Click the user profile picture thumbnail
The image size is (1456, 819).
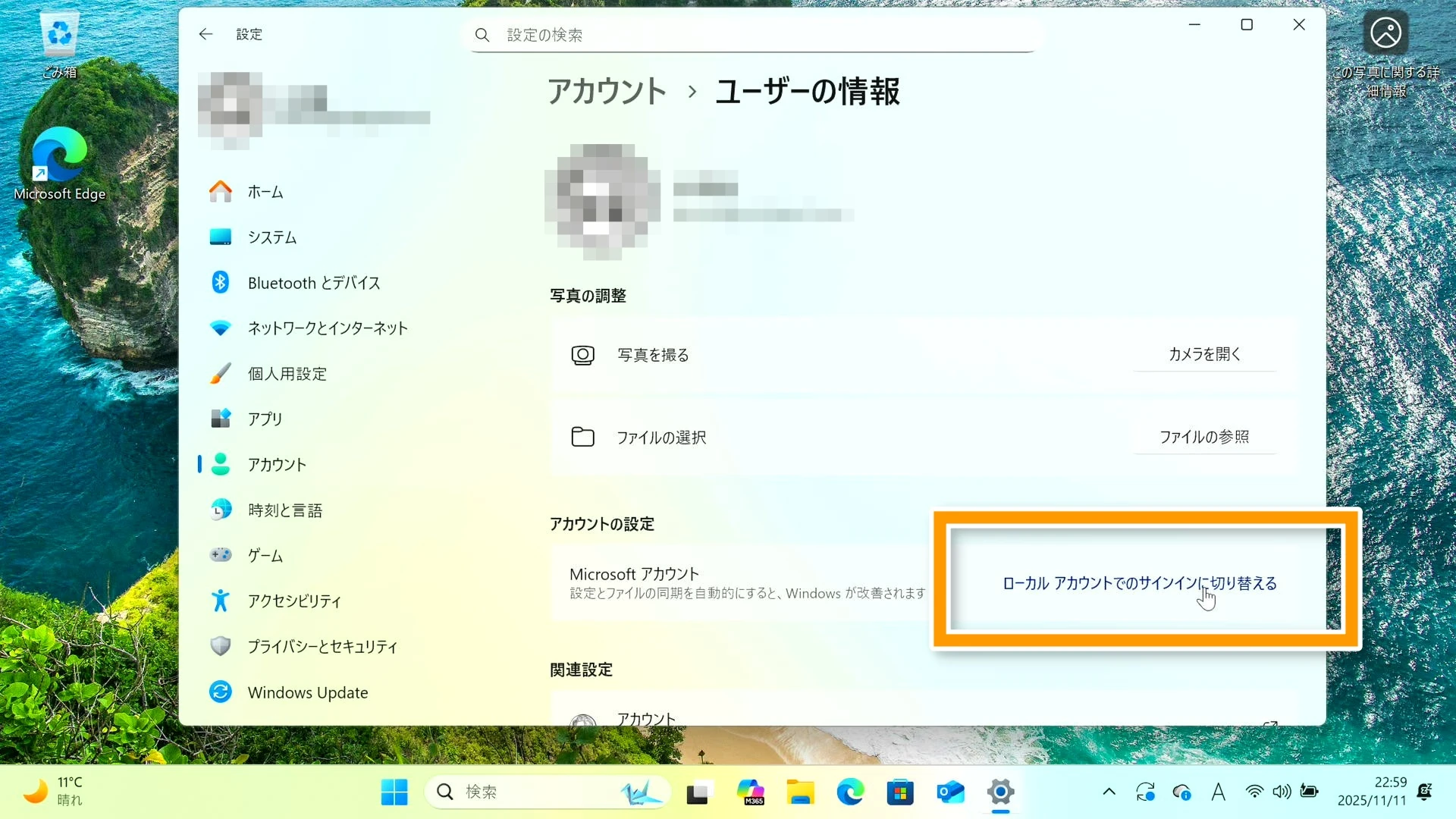pos(230,111)
